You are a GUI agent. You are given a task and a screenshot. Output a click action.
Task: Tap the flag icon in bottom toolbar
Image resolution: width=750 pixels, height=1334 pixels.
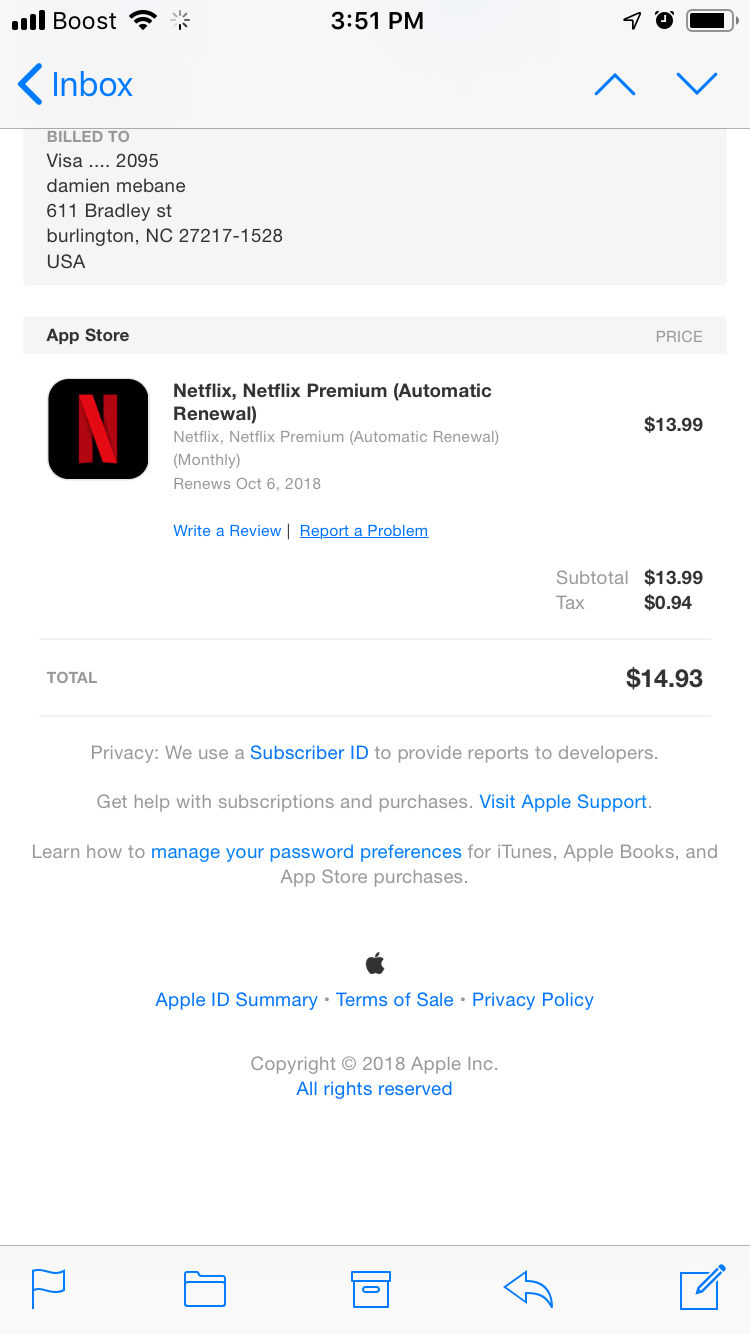pos(48,1288)
